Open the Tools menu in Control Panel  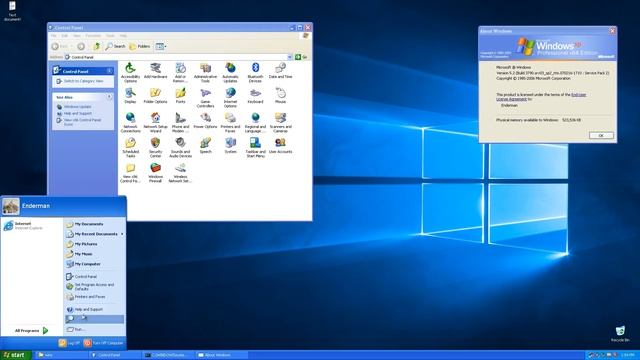coord(110,36)
